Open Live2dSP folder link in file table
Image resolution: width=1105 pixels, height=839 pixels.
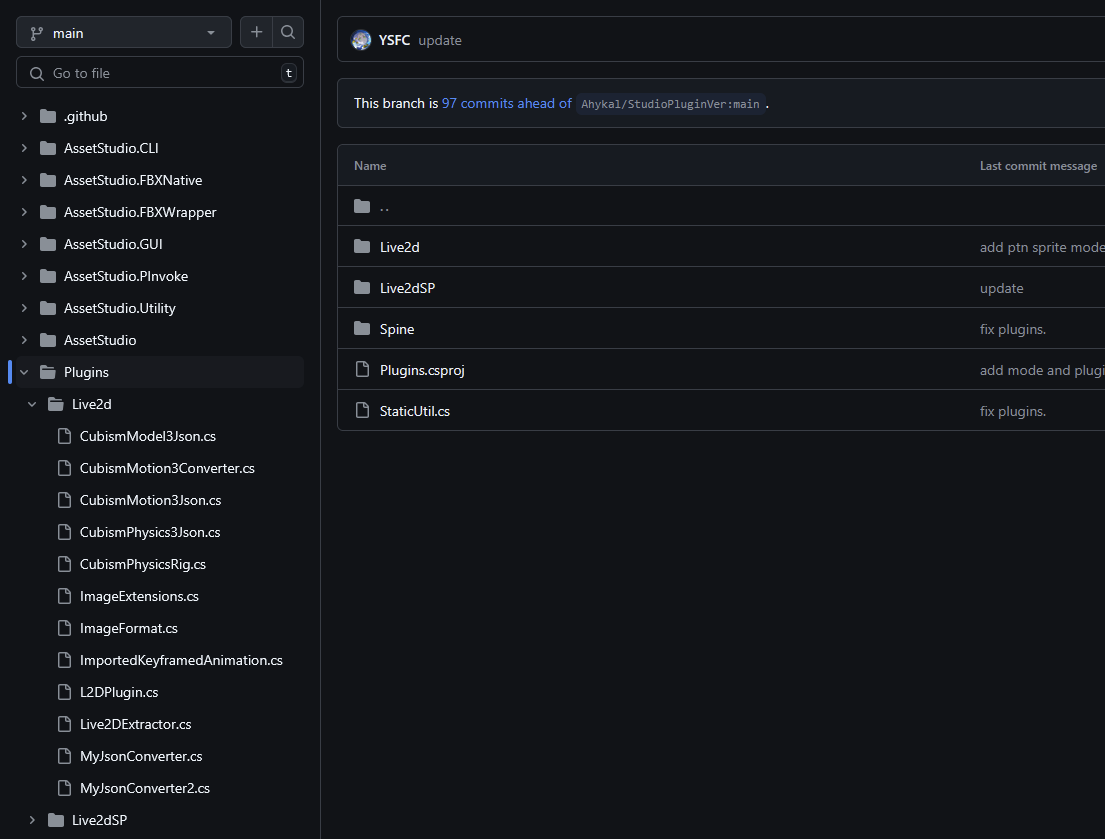407,288
